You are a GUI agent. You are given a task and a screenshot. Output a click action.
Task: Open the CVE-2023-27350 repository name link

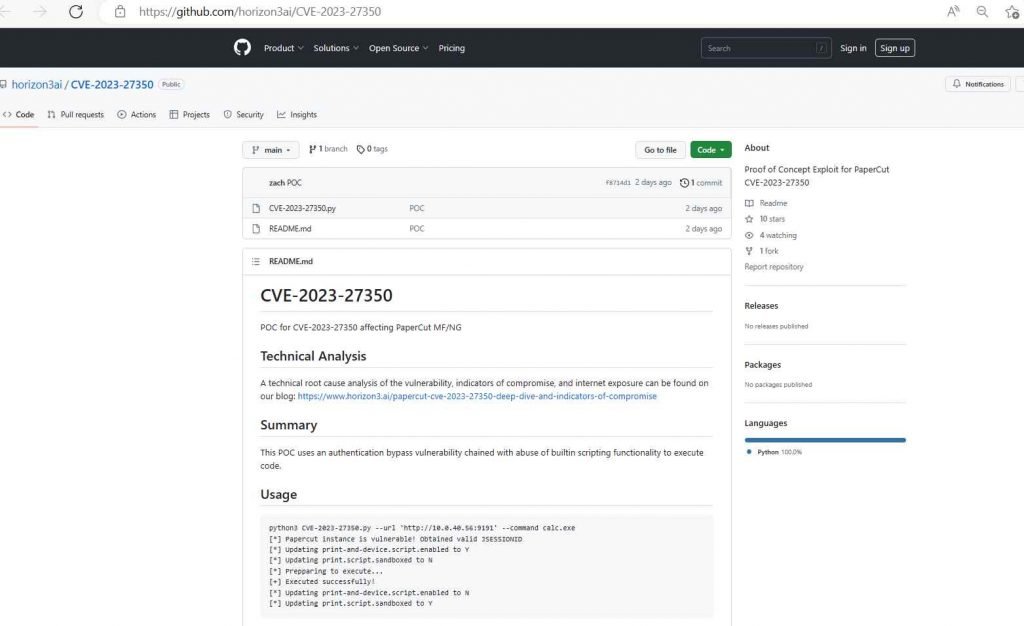(x=112, y=84)
